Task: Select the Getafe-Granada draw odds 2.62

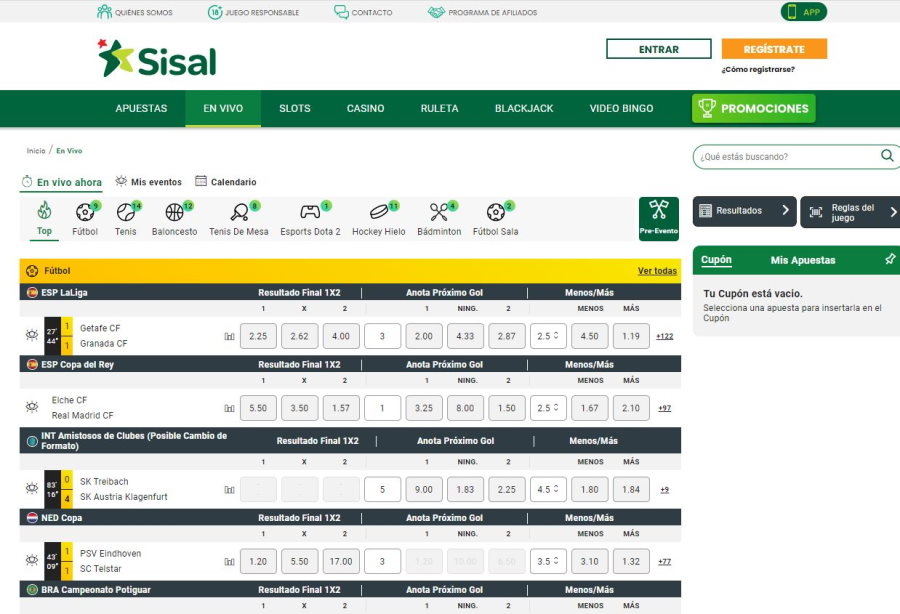Action: point(300,336)
